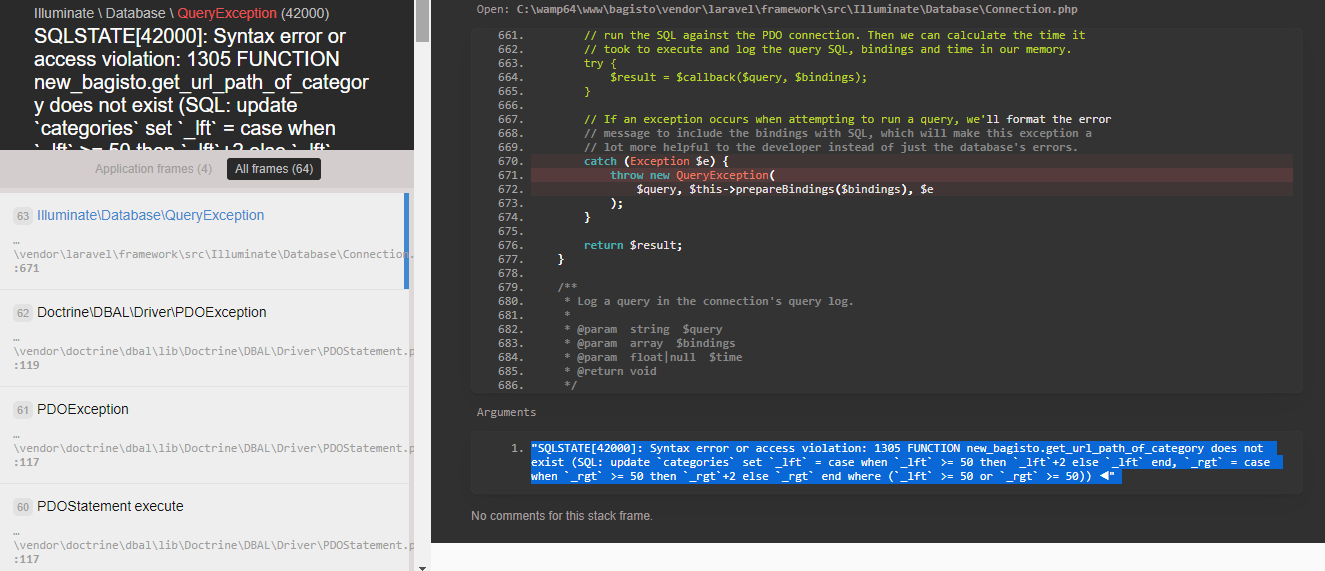Click the header panel scrollbar thumb
Screen dimensions: 1325x571
click(x=422, y=20)
